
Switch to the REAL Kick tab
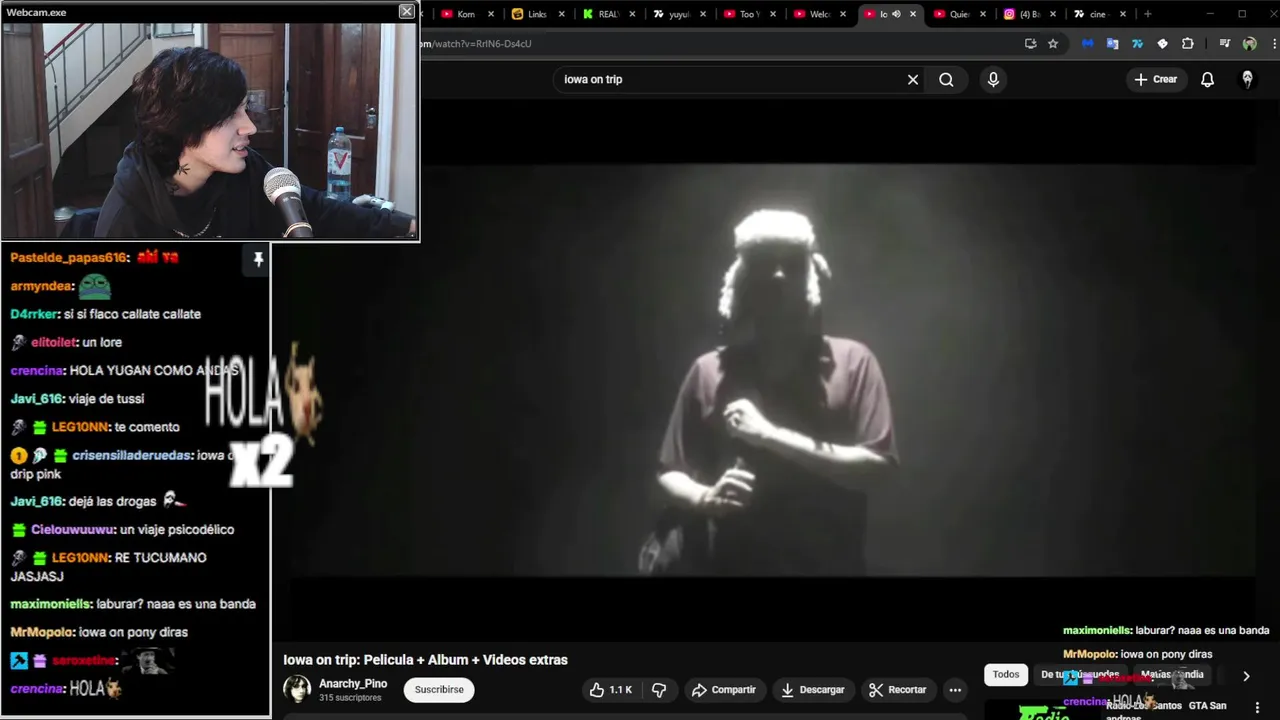coord(608,14)
